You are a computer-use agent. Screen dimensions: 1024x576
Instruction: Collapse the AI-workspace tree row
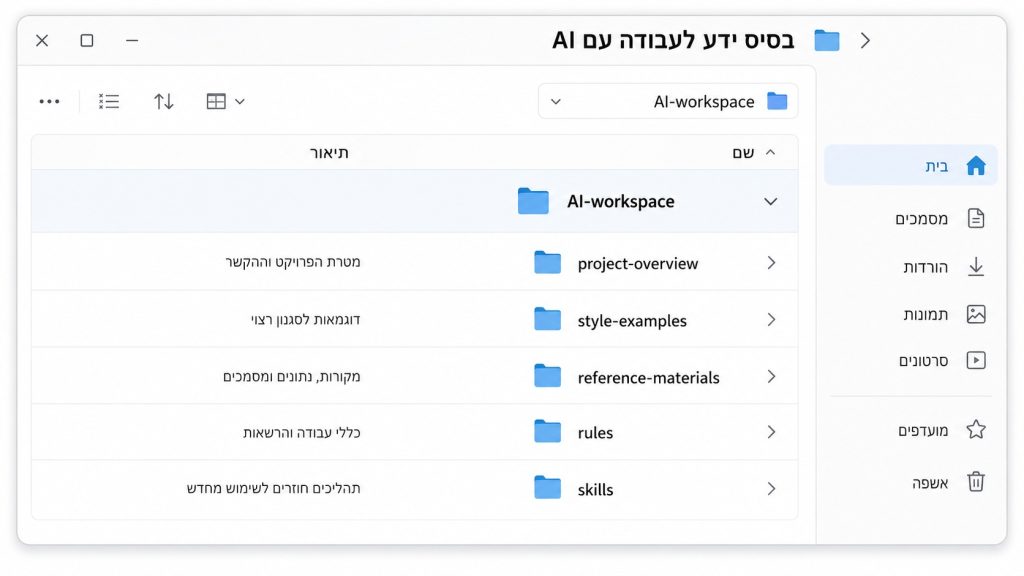click(771, 202)
